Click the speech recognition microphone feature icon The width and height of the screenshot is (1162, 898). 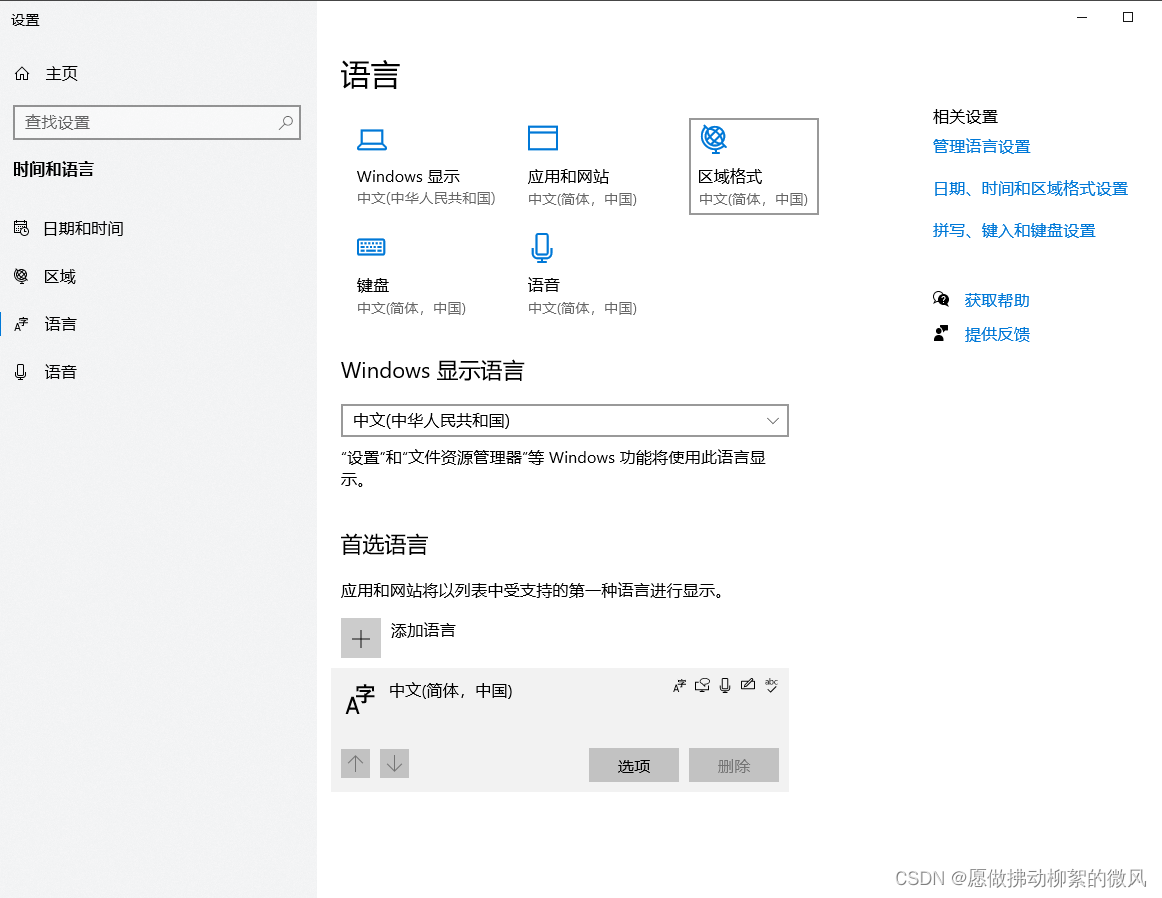(726, 685)
